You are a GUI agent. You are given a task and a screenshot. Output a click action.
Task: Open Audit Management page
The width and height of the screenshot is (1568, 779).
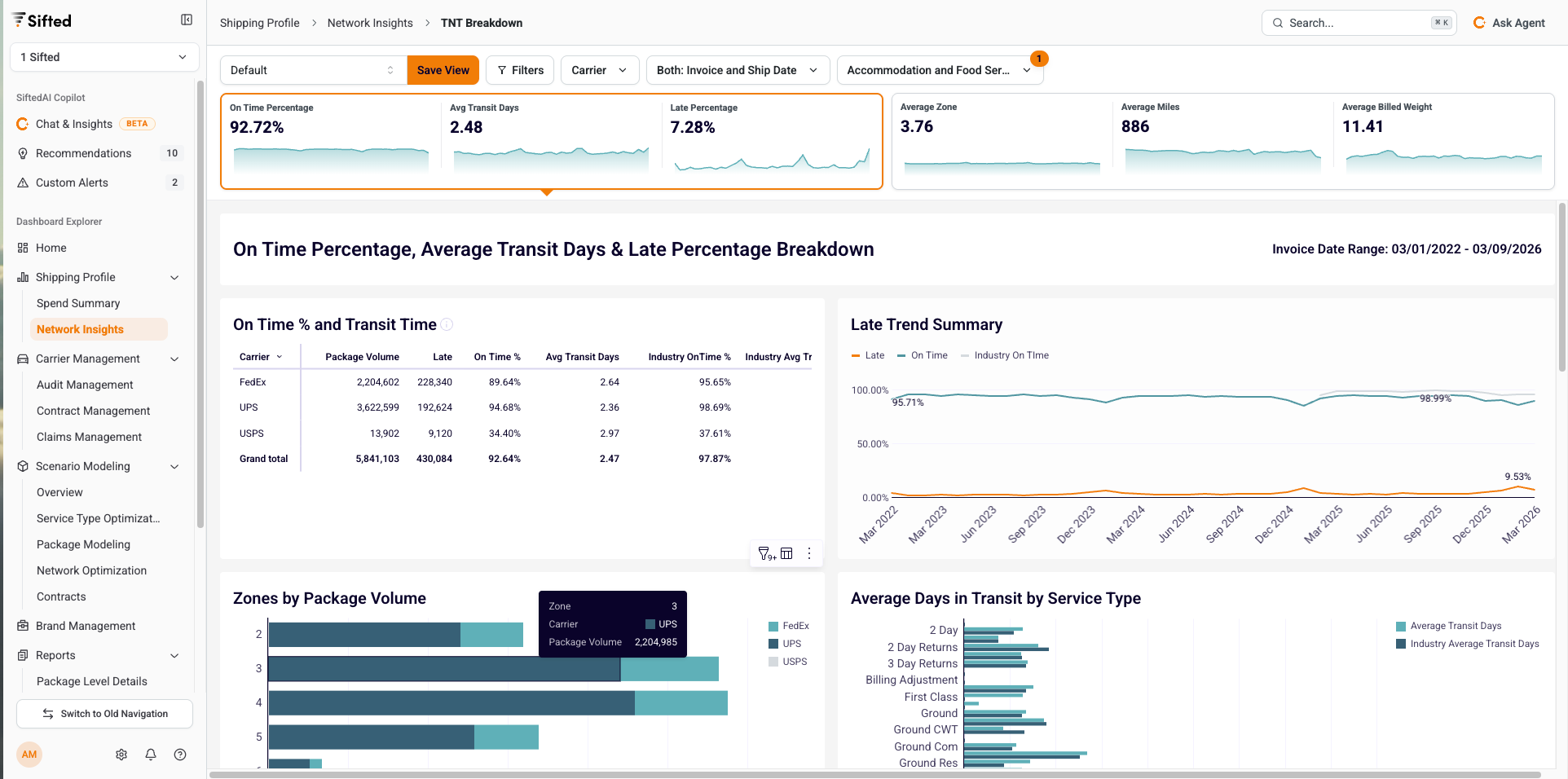tap(85, 385)
